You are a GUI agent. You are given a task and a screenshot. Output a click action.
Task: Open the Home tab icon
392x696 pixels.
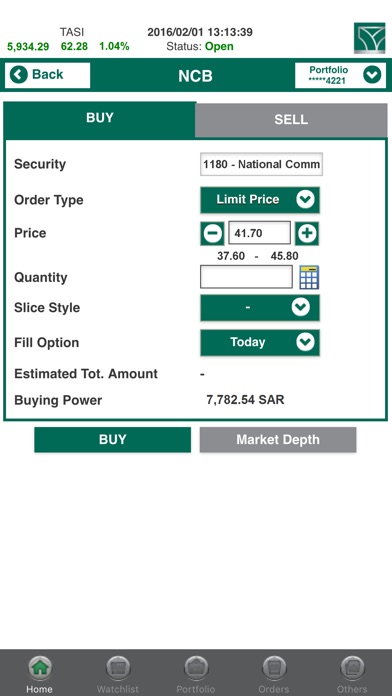pyautogui.click(x=40, y=668)
